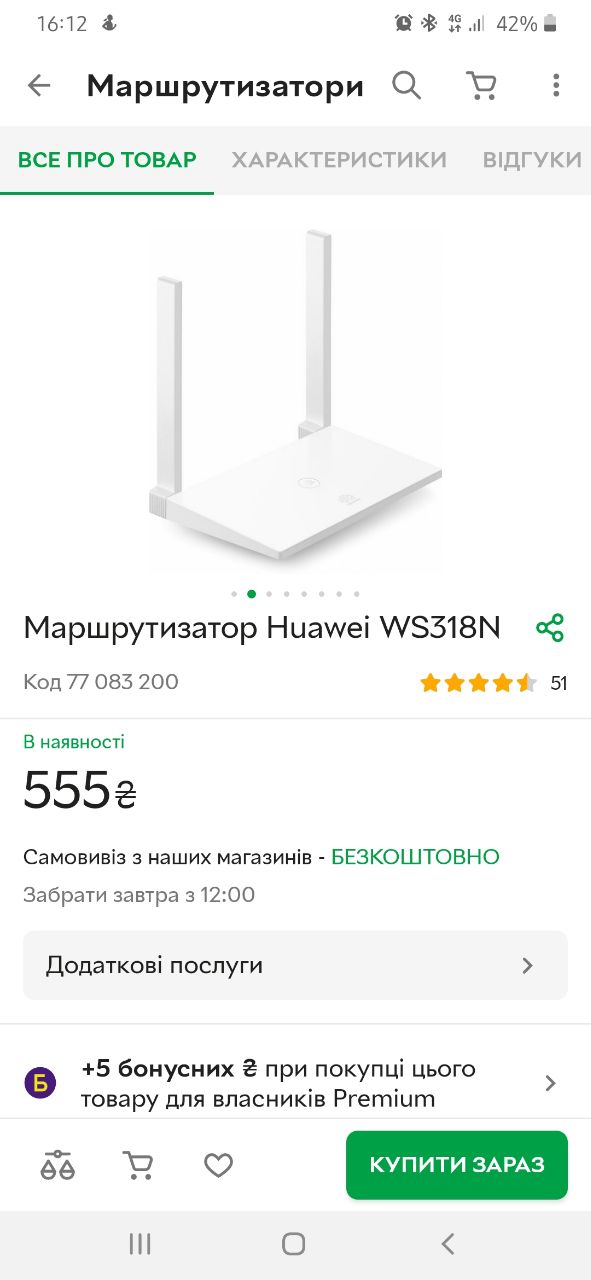Add product to comparison scales icon
Image resolution: width=591 pixels, height=1280 pixels.
(58, 1165)
